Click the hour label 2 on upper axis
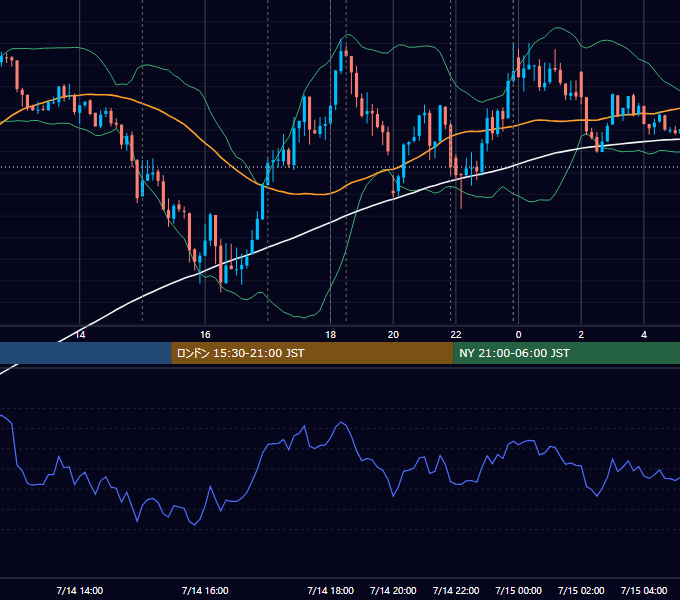 click(x=581, y=335)
